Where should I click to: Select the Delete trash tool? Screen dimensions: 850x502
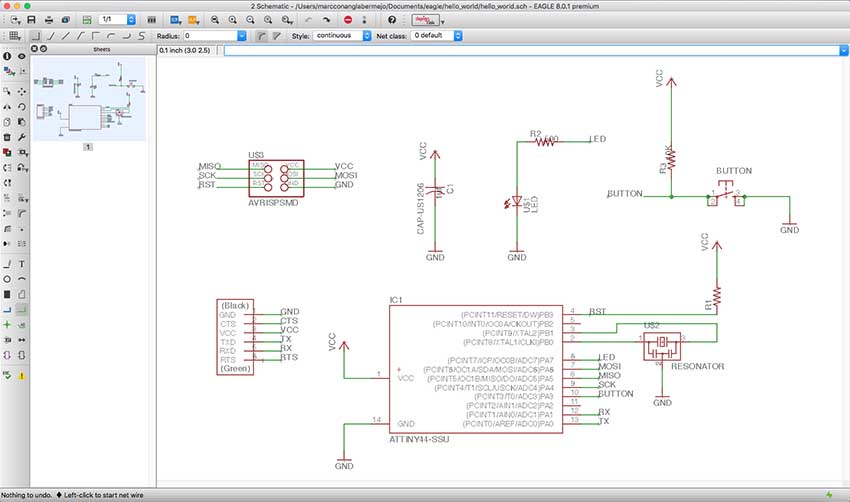[x=7, y=137]
